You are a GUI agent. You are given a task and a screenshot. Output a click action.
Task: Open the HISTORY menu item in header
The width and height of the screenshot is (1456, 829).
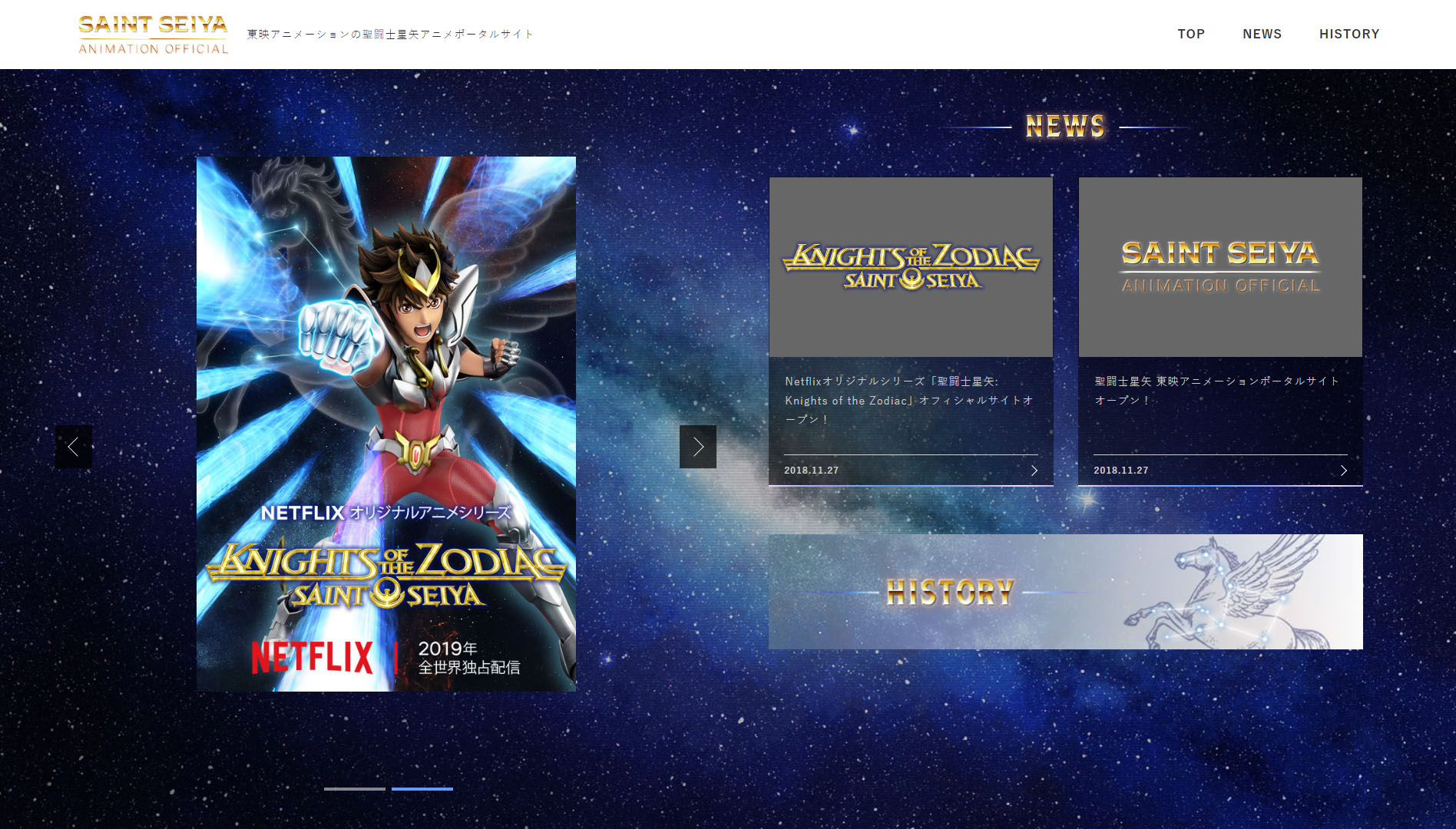pos(1349,34)
